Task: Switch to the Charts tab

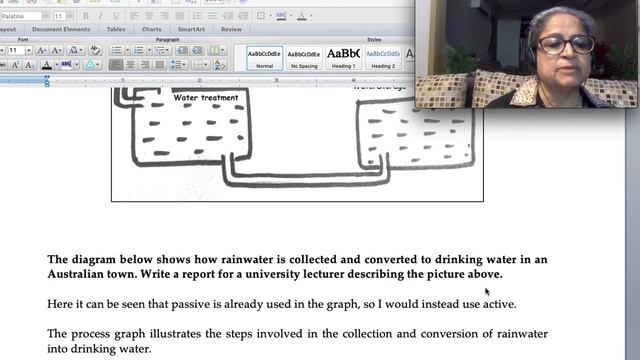Action: tap(151, 29)
